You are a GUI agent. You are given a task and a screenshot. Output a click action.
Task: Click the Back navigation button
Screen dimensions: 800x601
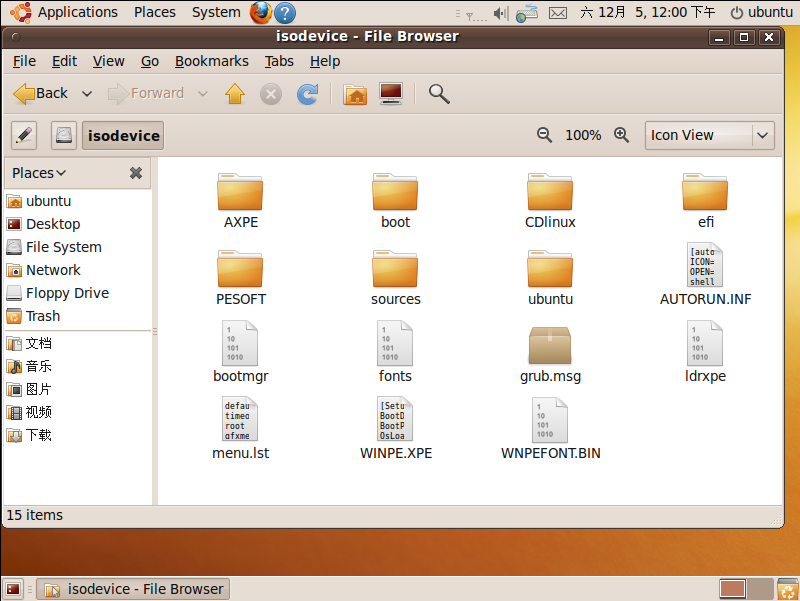coord(41,94)
